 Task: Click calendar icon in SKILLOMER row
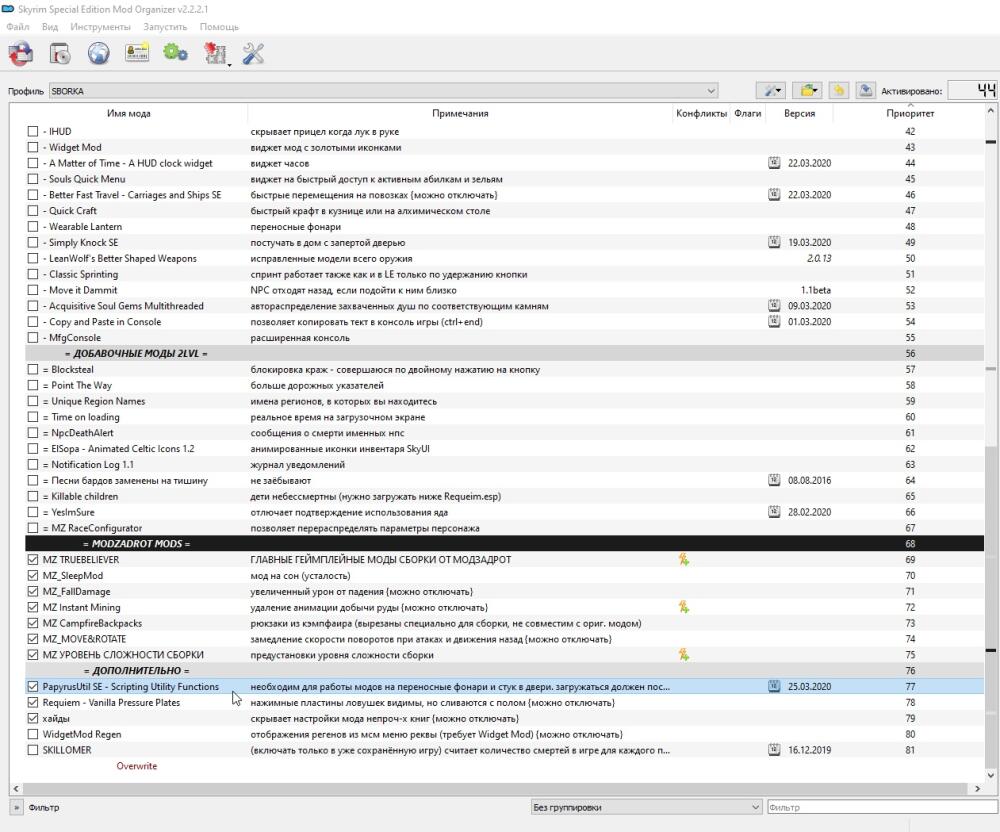click(x=774, y=750)
